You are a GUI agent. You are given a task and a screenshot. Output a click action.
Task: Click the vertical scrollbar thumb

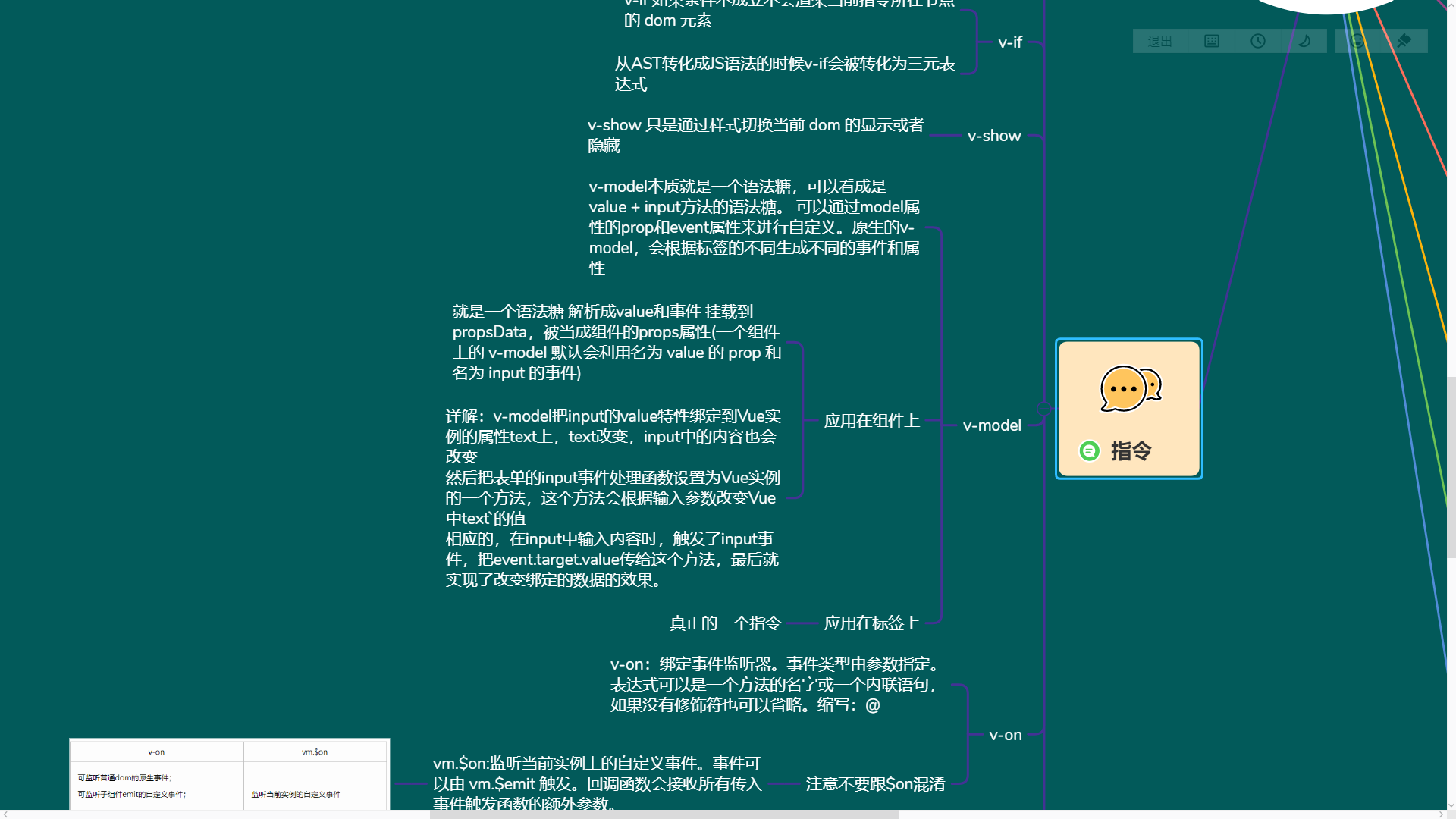(x=1451, y=466)
